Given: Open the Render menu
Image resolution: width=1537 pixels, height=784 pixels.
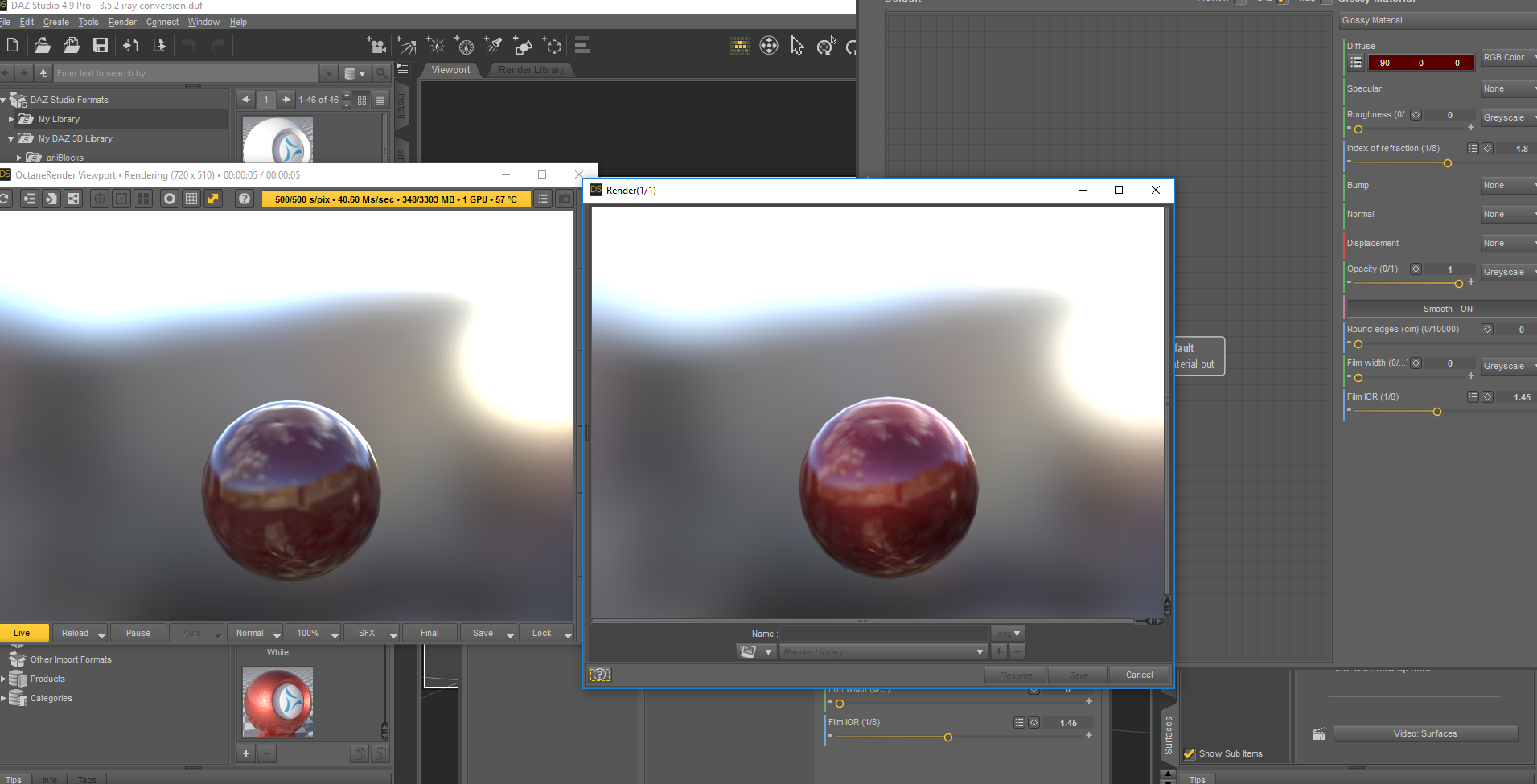Looking at the screenshot, I should (x=122, y=22).
